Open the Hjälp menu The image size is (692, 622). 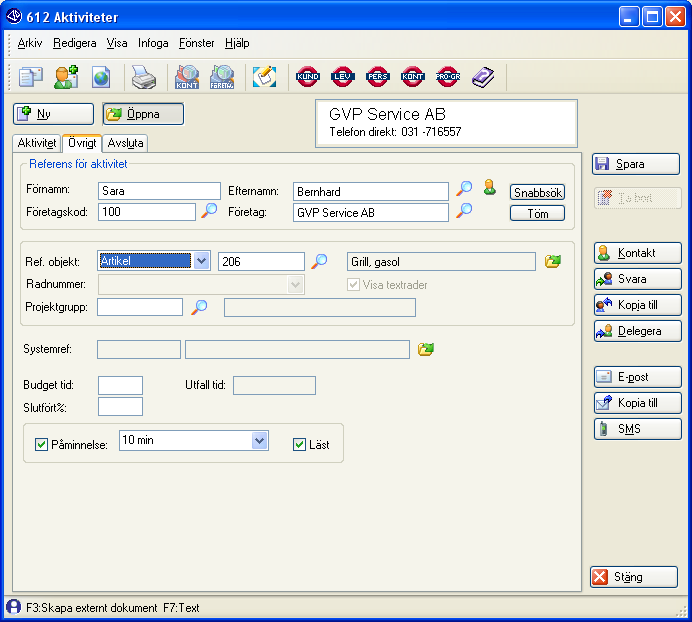pos(237,43)
